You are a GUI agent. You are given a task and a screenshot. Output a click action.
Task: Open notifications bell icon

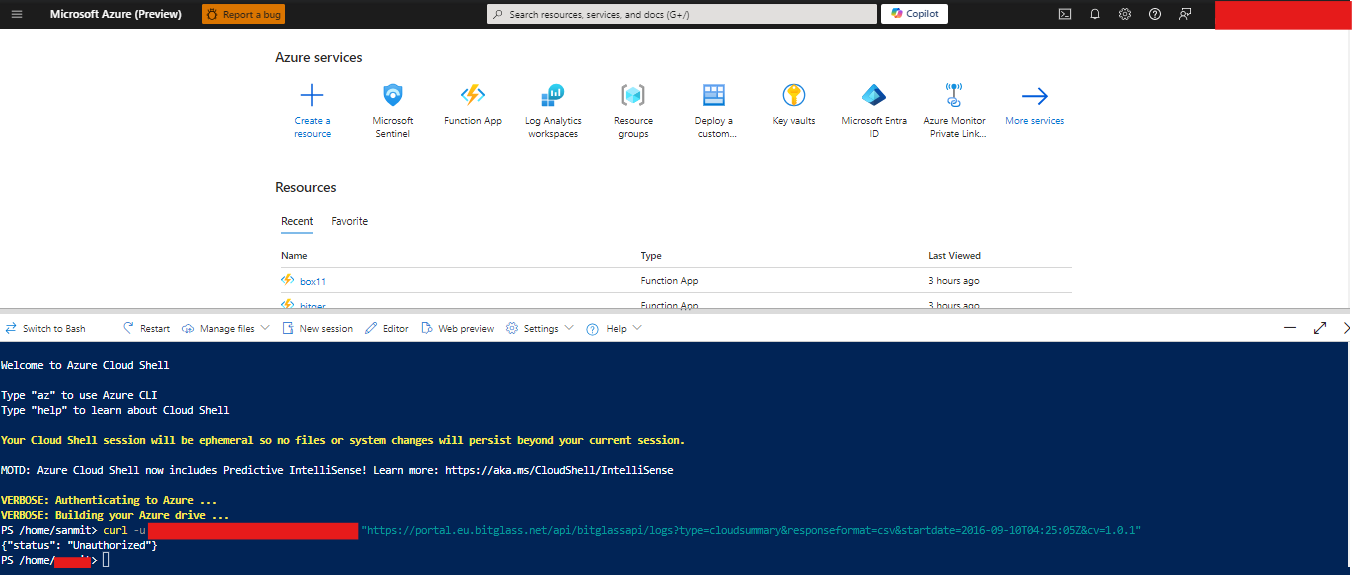[1095, 14]
